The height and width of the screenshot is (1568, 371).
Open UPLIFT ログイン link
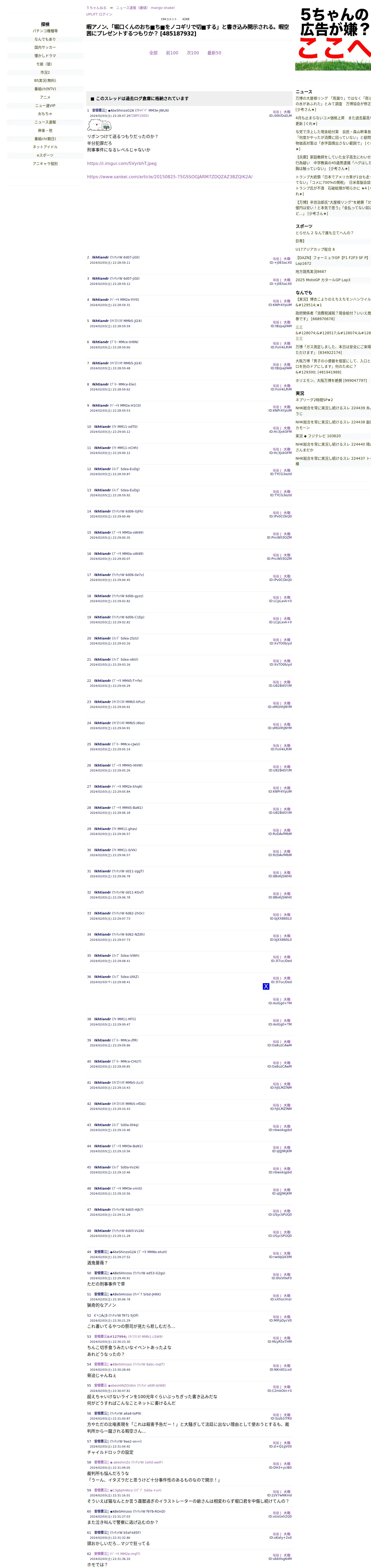point(99,14)
